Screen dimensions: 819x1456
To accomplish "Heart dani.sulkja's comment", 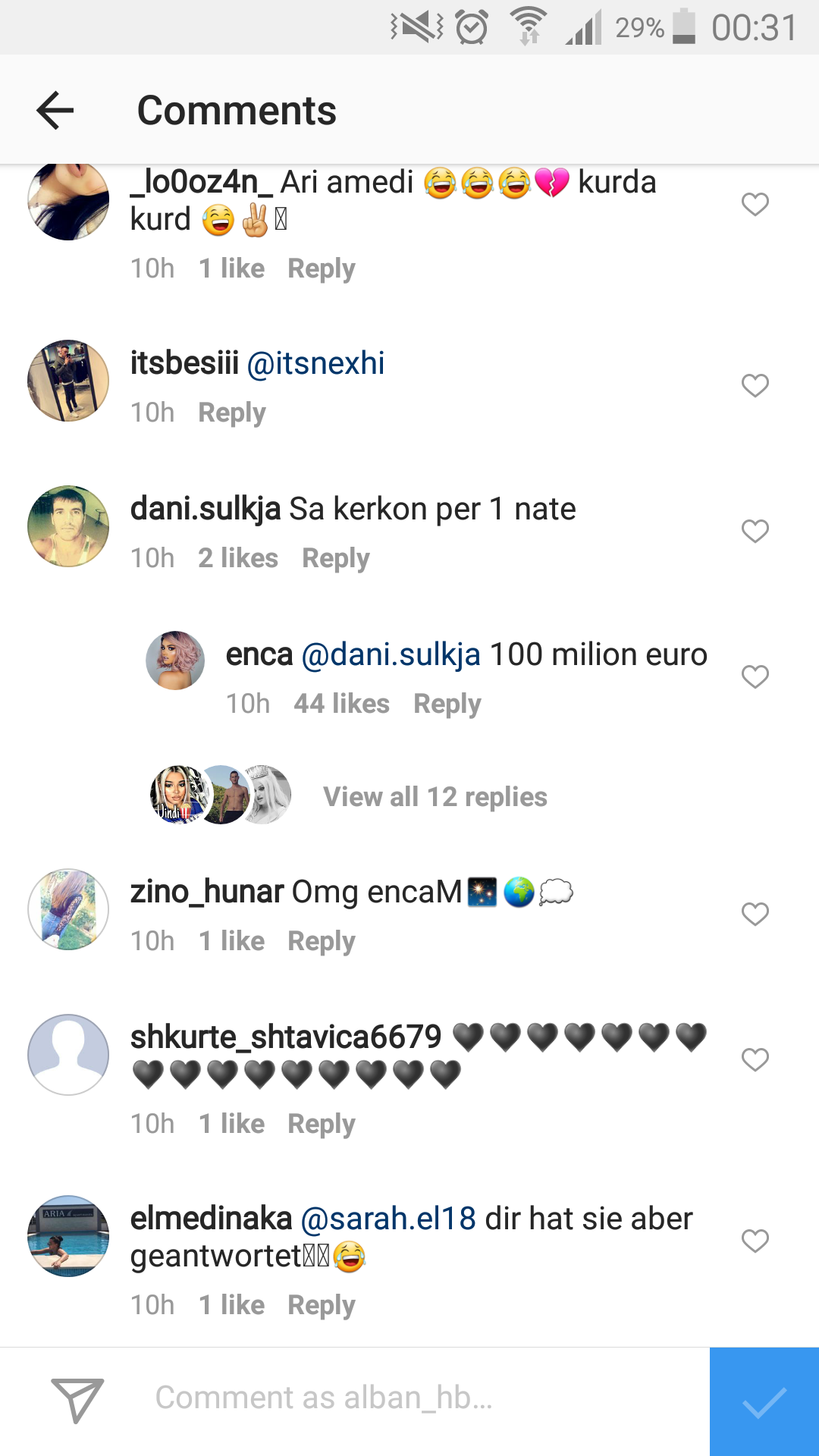I will pos(755,531).
